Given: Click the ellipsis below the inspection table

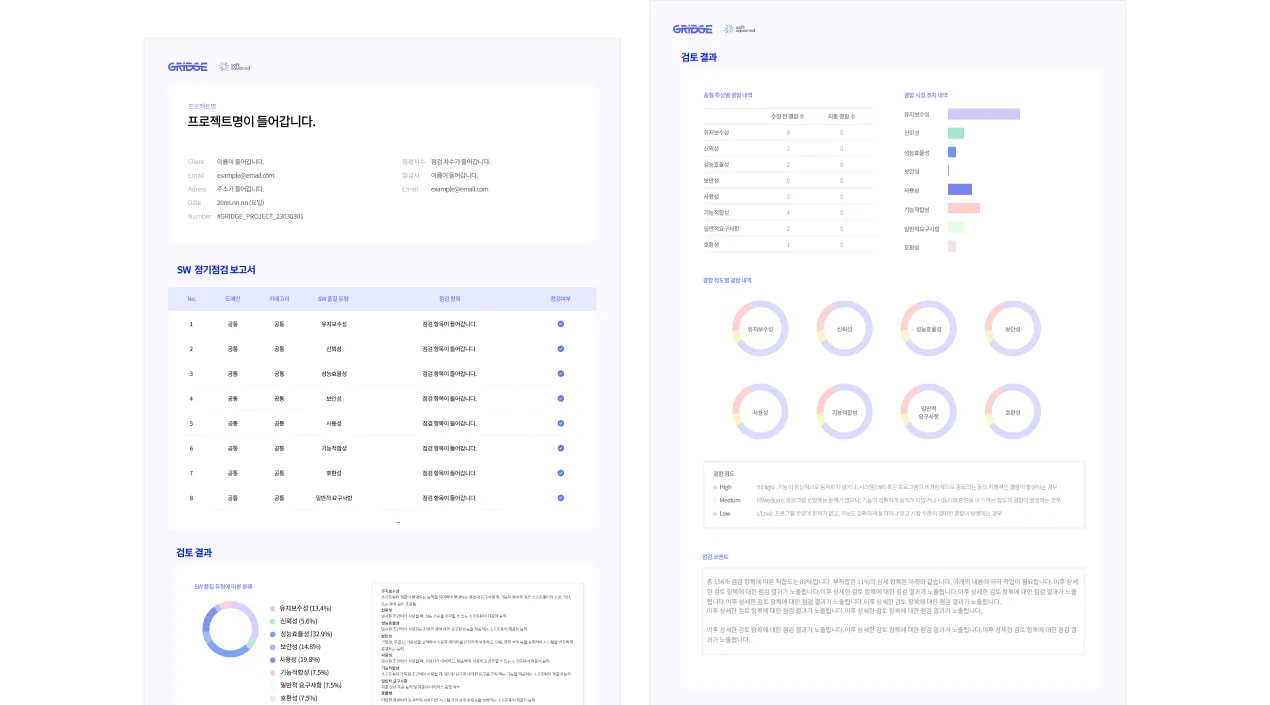Looking at the screenshot, I should click(x=397, y=522).
